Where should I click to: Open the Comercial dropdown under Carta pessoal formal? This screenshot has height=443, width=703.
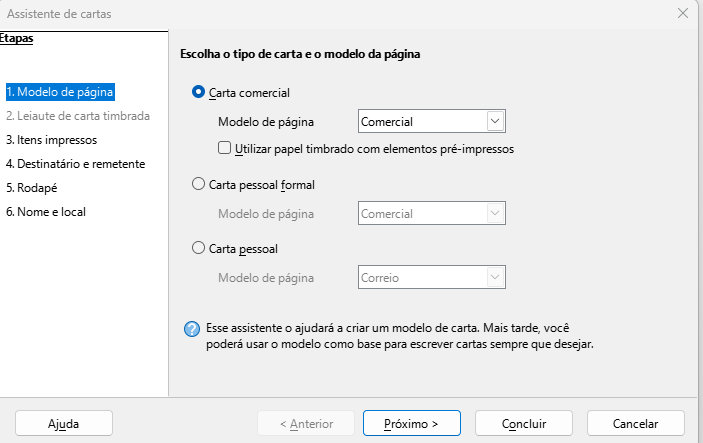tap(431, 213)
